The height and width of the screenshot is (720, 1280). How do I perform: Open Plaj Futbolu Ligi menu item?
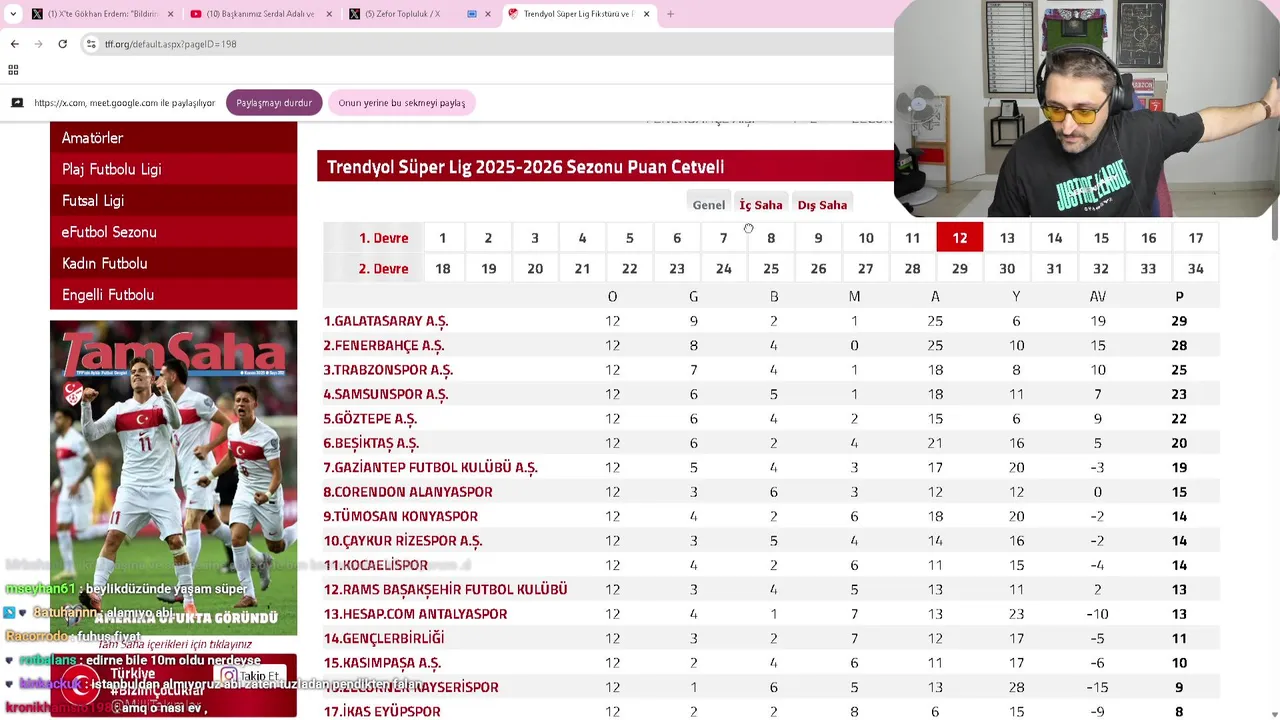pyautogui.click(x=173, y=169)
